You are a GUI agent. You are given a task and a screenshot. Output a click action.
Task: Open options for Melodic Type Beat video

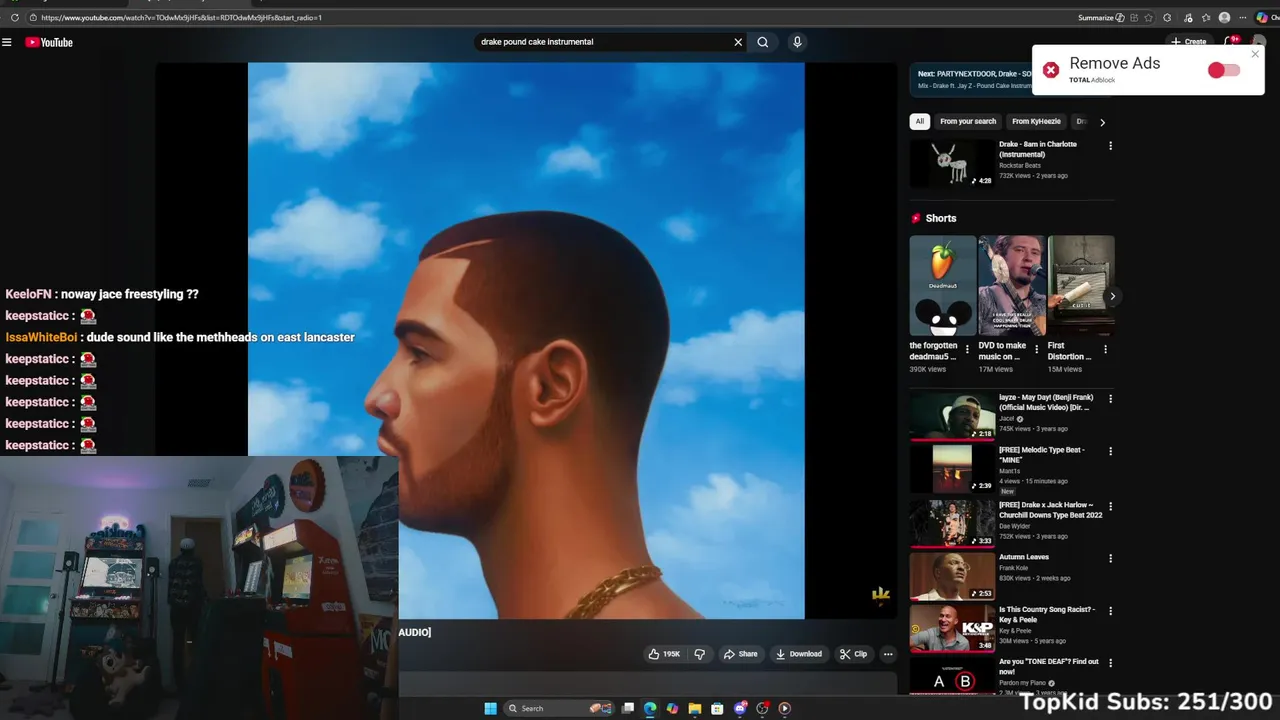pyautogui.click(x=1110, y=451)
